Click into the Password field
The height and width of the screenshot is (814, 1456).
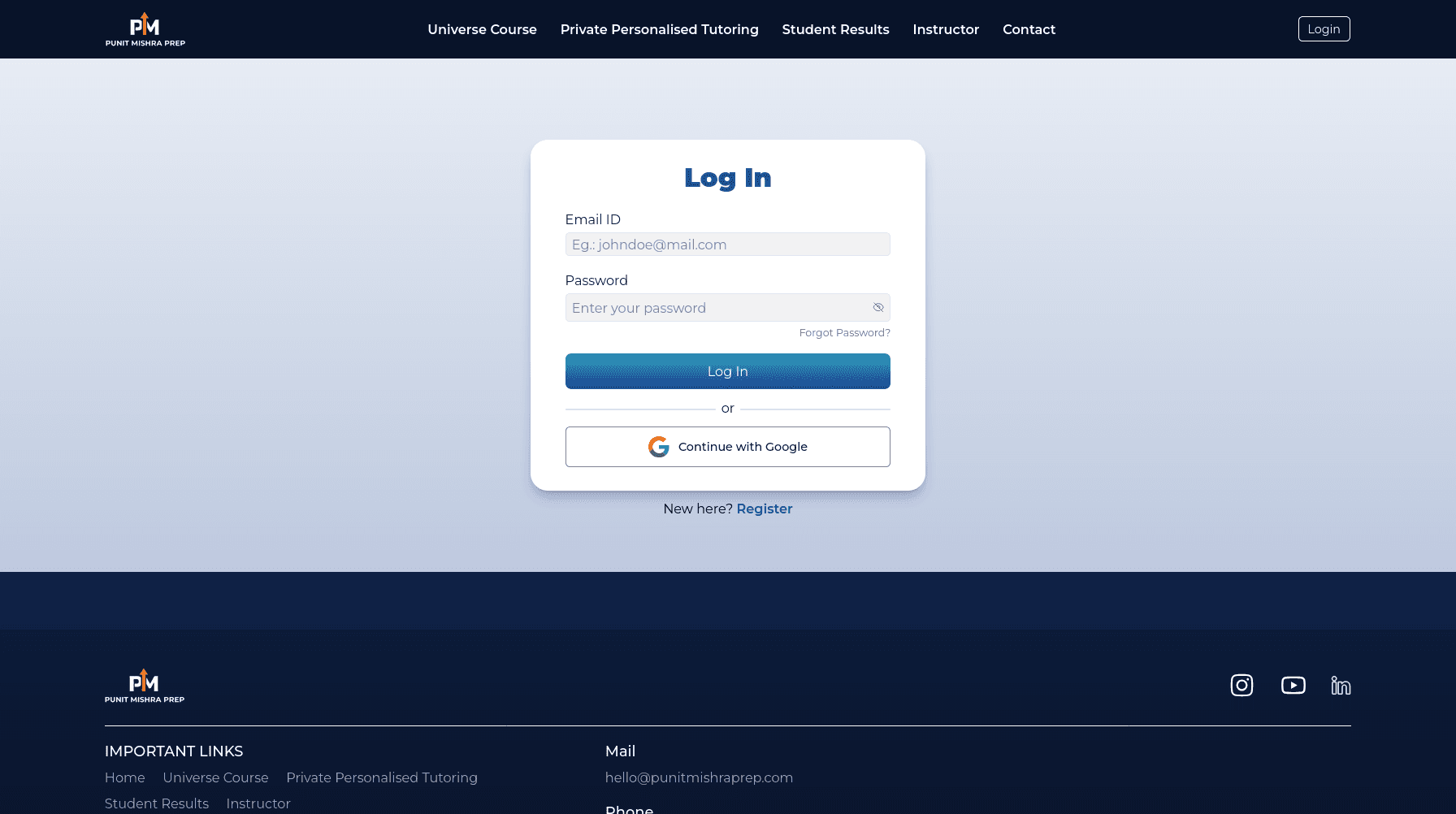pos(715,308)
